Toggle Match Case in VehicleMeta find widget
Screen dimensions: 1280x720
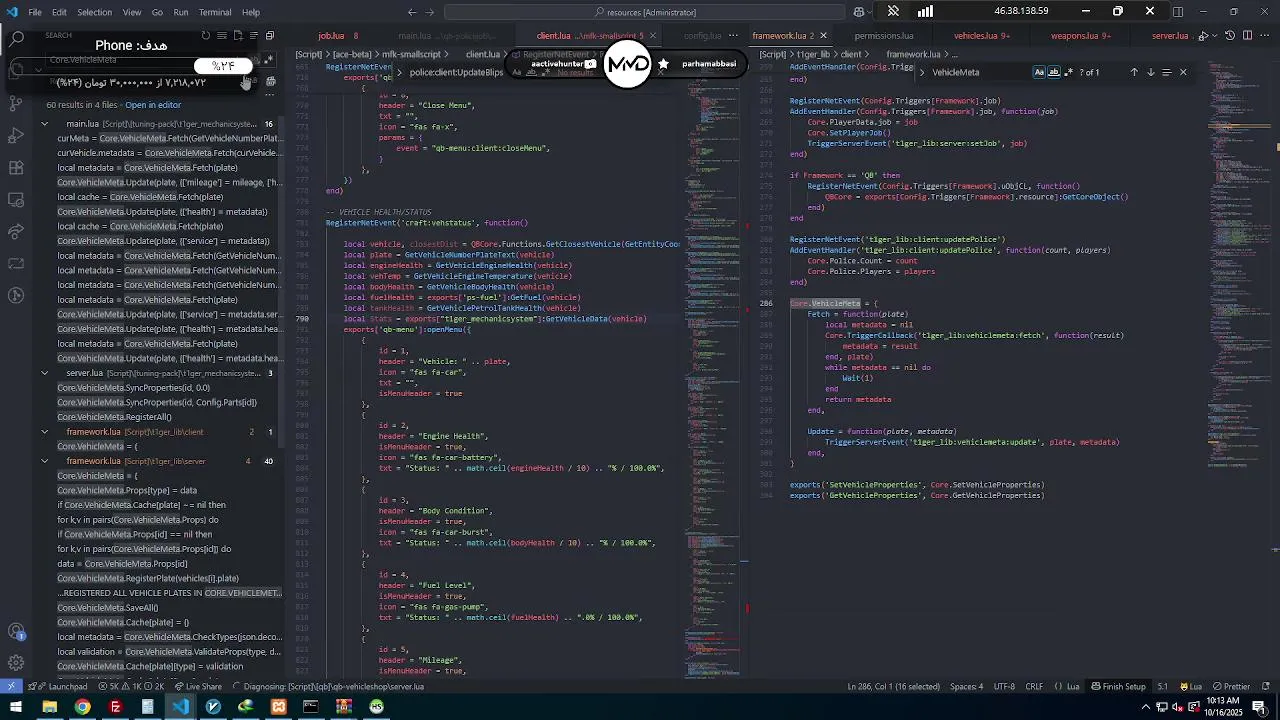[1039, 72]
